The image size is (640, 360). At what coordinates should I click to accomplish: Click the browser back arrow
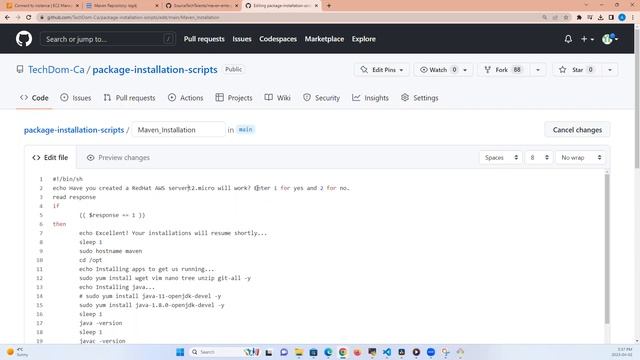[x=7, y=17]
